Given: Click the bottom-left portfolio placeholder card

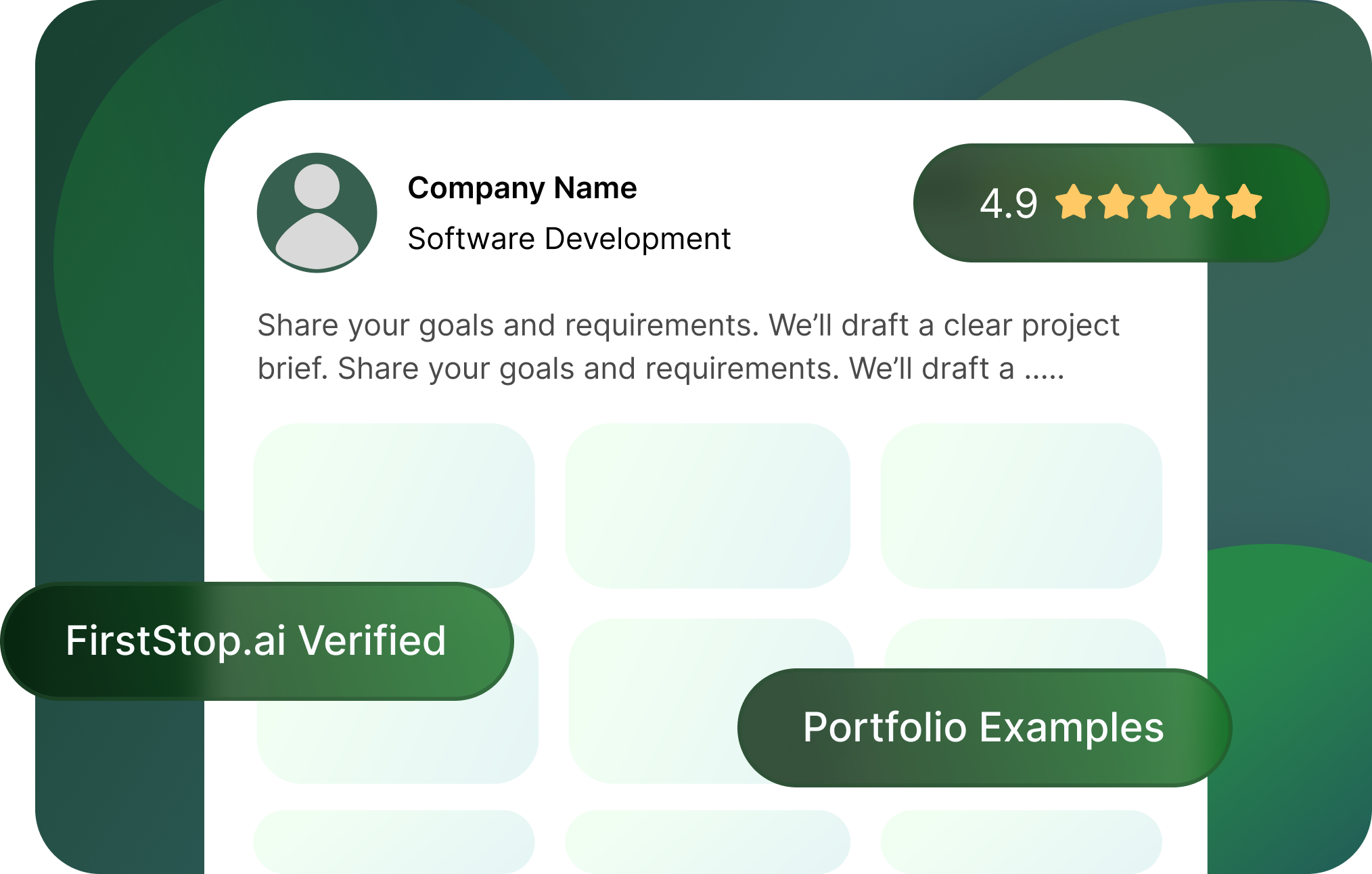Looking at the screenshot, I should point(394,841).
